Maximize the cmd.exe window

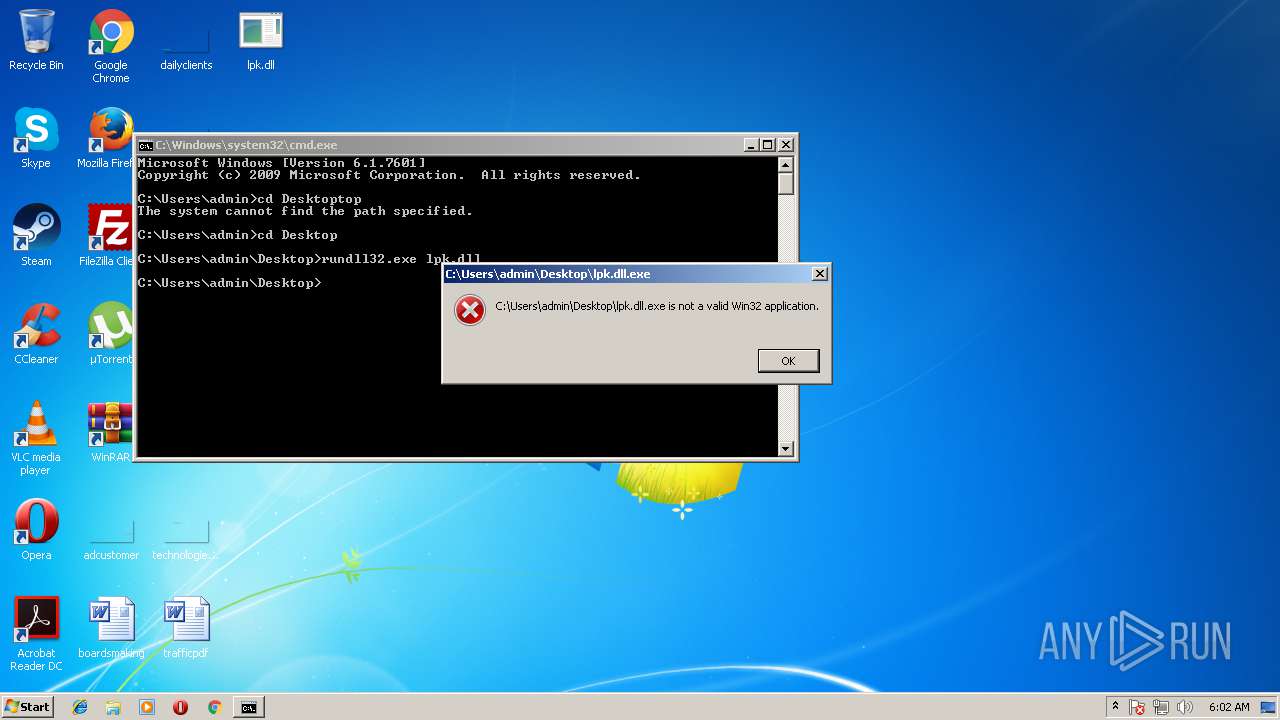(767, 145)
